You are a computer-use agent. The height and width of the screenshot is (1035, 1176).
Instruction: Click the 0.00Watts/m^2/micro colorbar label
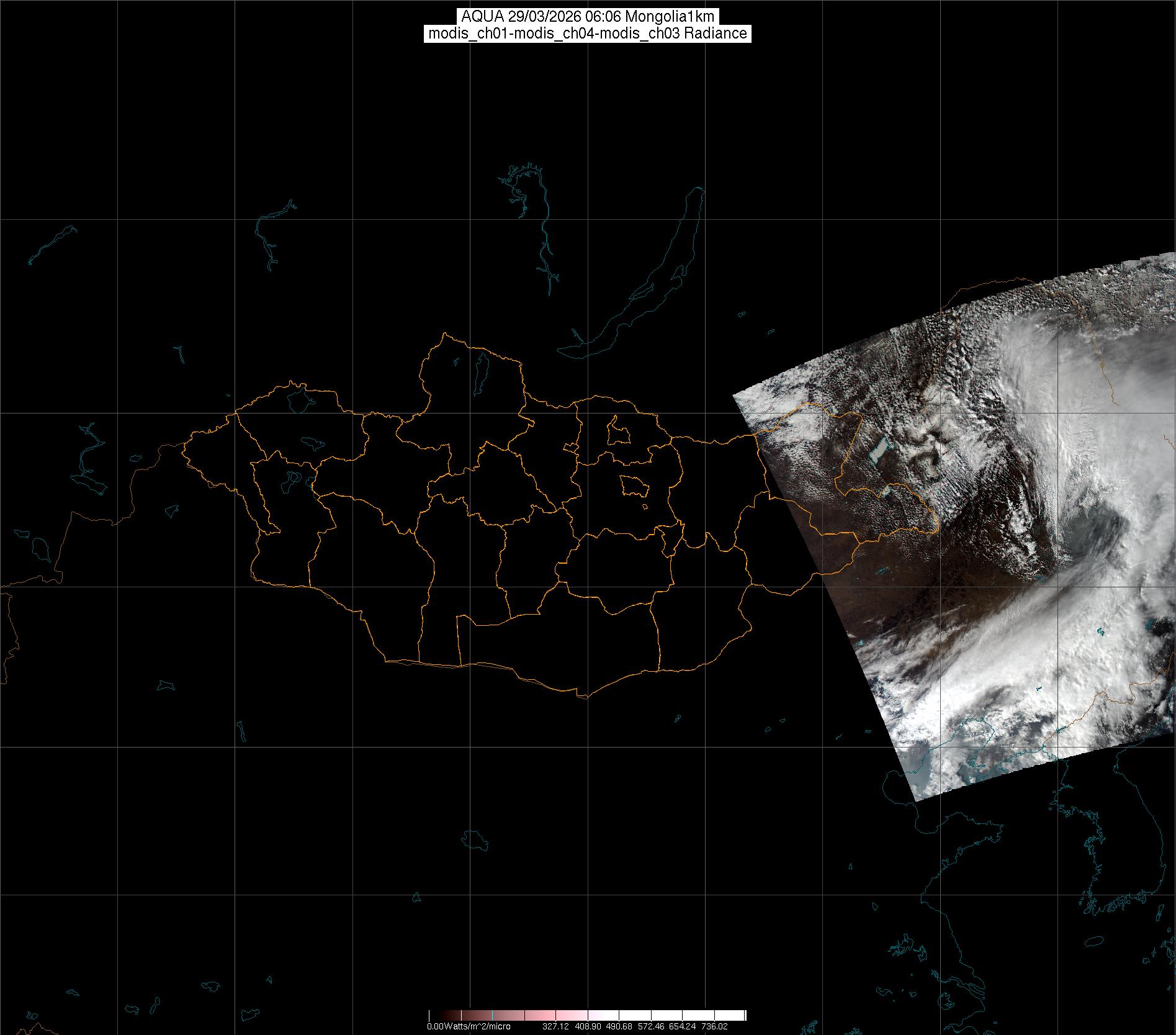coord(469,1026)
